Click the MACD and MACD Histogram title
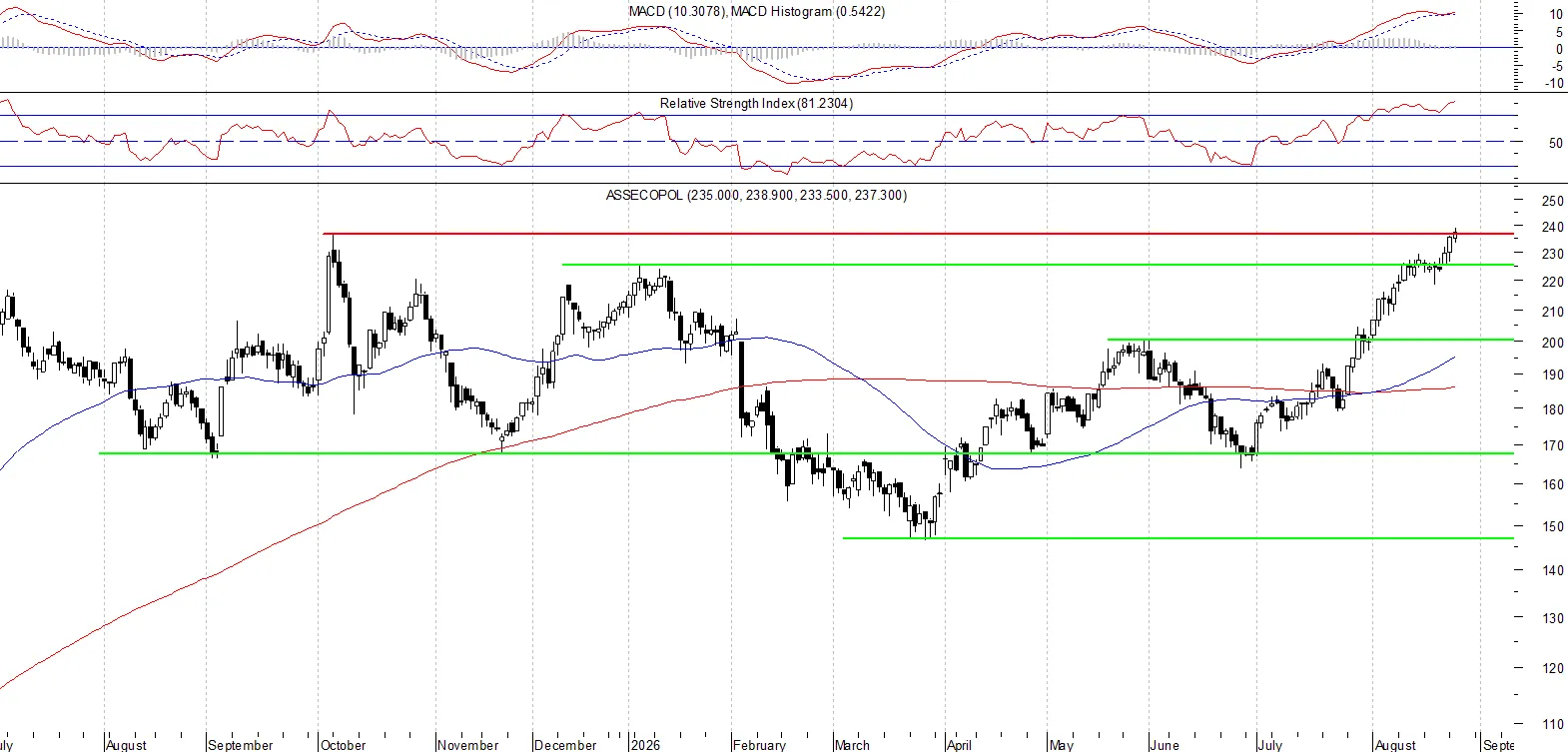 click(756, 11)
